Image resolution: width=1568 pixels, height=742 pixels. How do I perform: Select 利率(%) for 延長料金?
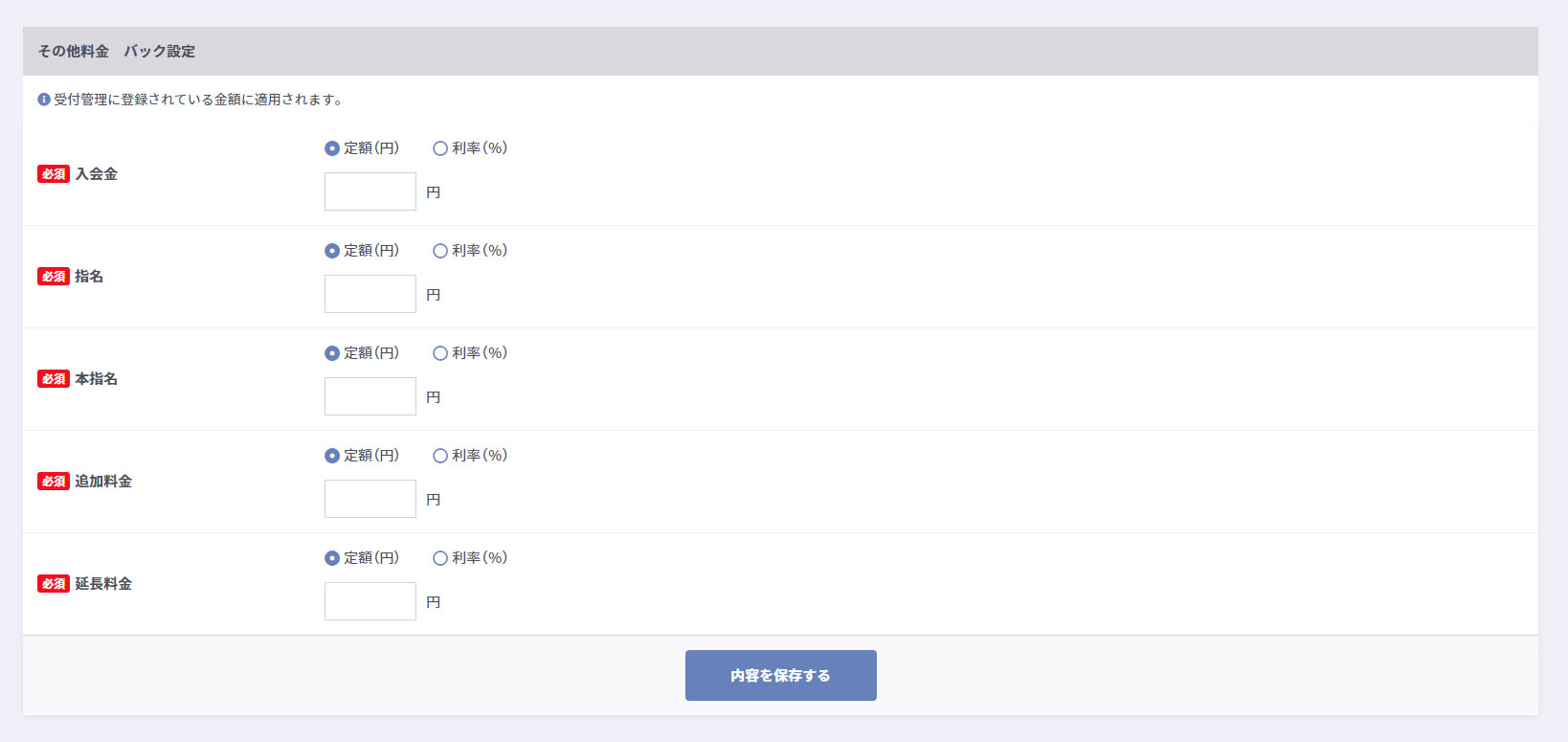point(440,558)
